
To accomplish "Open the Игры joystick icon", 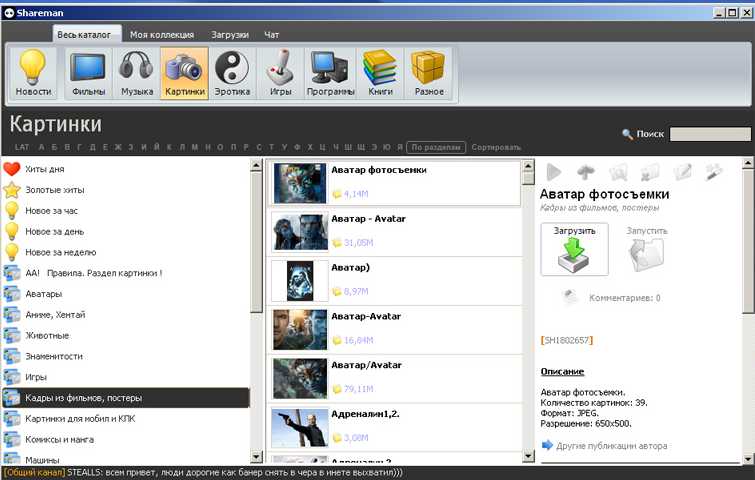I will [280, 73].
